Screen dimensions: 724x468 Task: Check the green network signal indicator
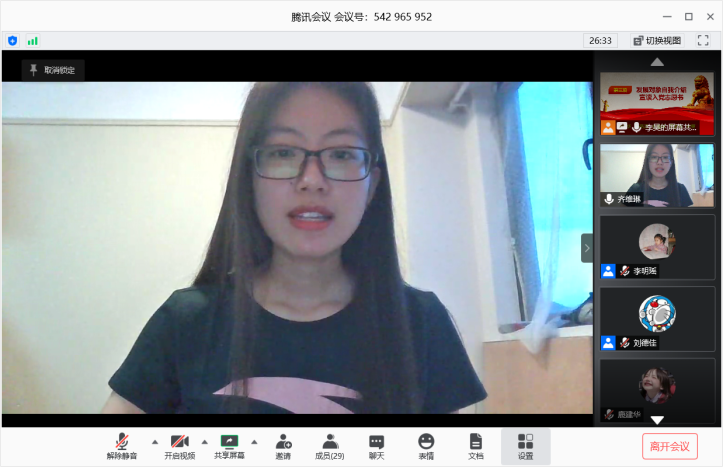click(33, 41)
